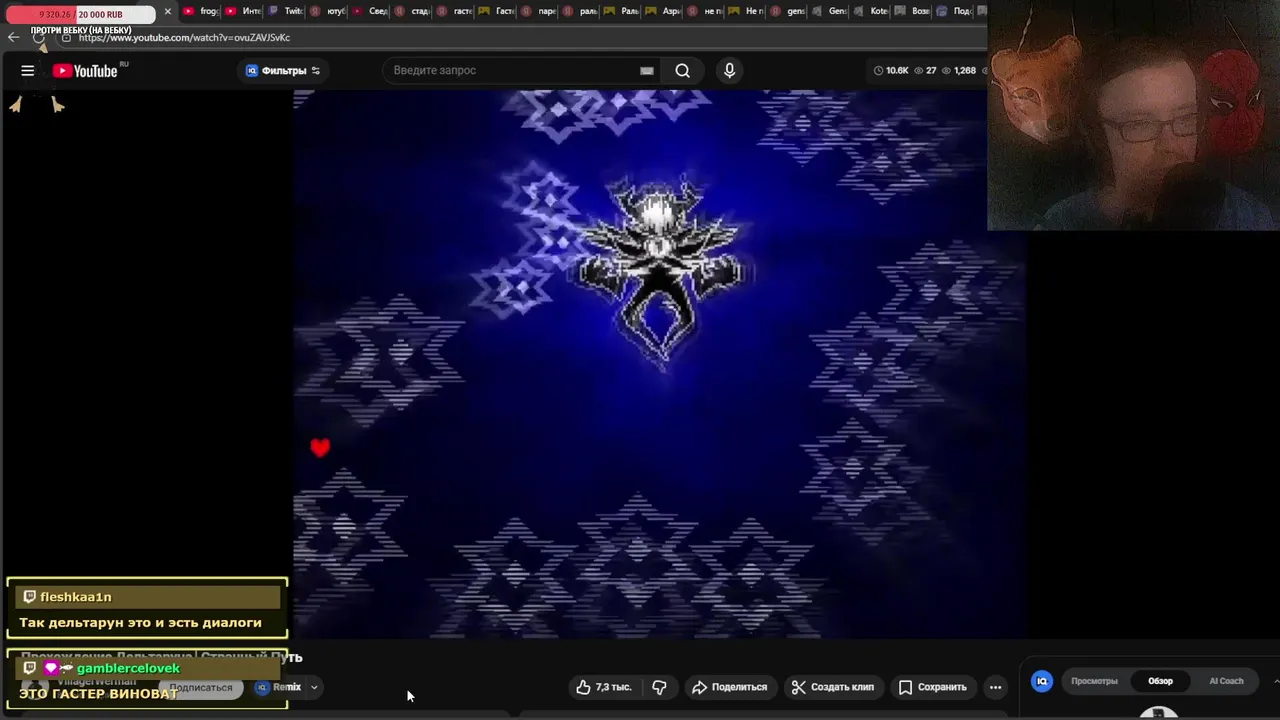Screen dimensions: 1280x720
Task: Switch to the frog browser tab
Action: coord(200,12)
